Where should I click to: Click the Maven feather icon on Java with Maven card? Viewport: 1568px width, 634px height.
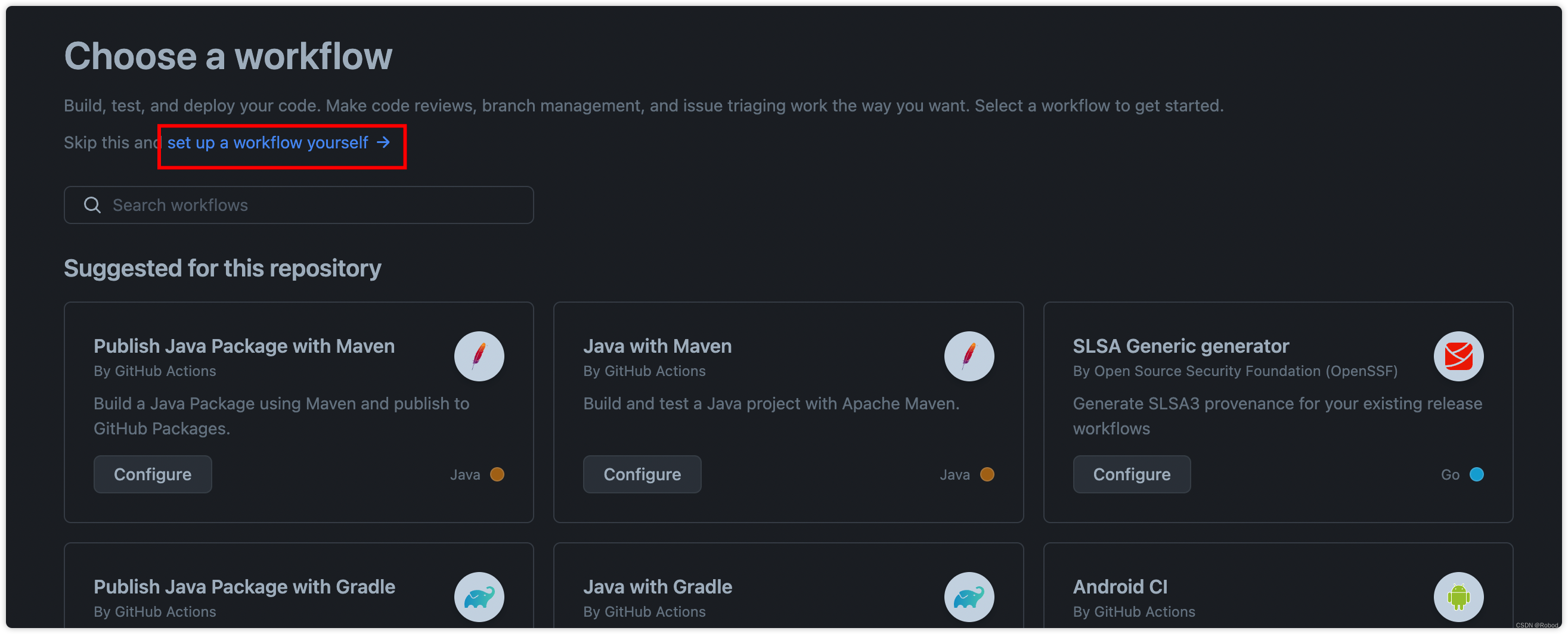pos(968,356)
